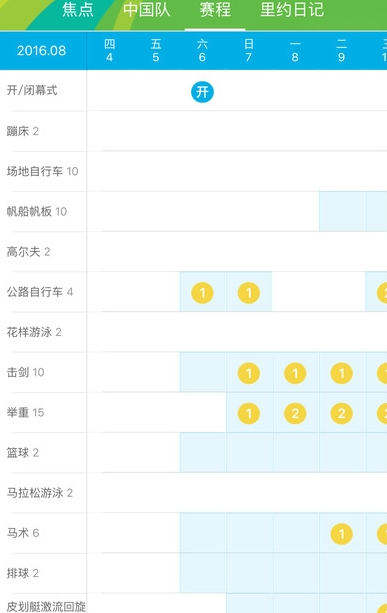The height and width of the screenshot is (613, 387).
Task: Select the 公路自行车 medal badge on Saturday 6
Action: [202, 293]
